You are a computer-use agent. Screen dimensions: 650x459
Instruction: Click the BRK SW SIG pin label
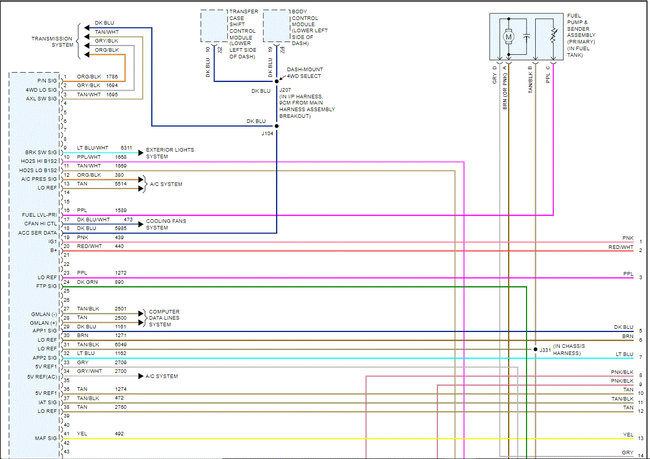pyautogui.click(x=41, y=153)
